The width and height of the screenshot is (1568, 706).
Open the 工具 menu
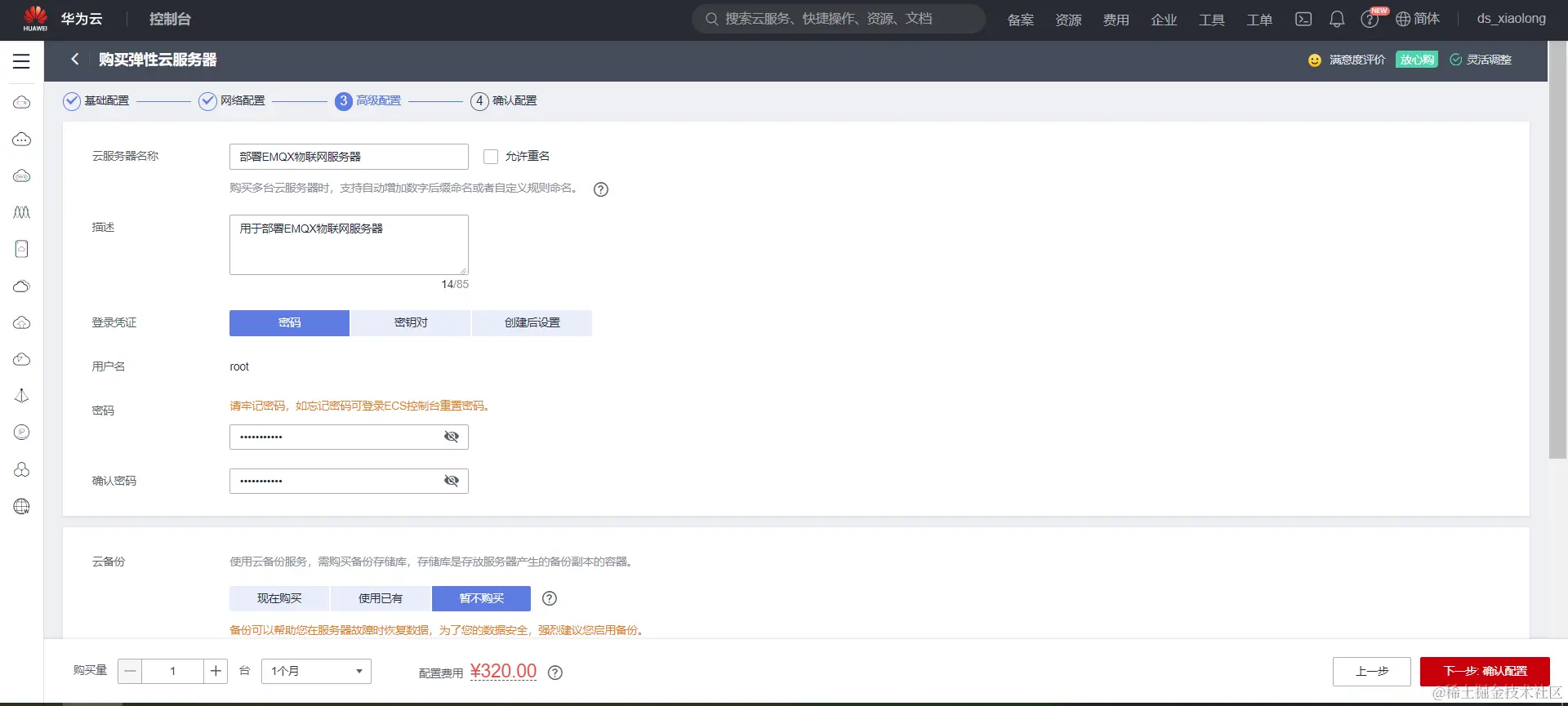[1212, 20]
